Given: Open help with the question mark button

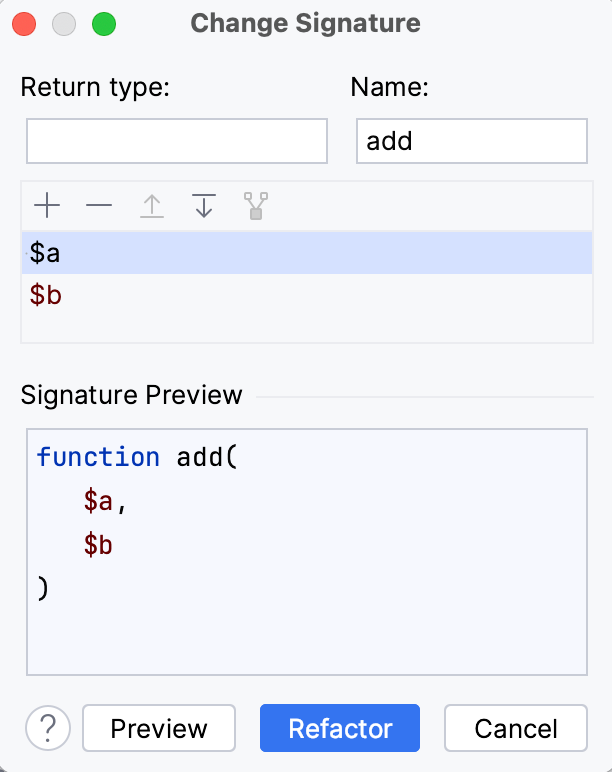Looking at the screenshot, I should (x=48, y=728).
